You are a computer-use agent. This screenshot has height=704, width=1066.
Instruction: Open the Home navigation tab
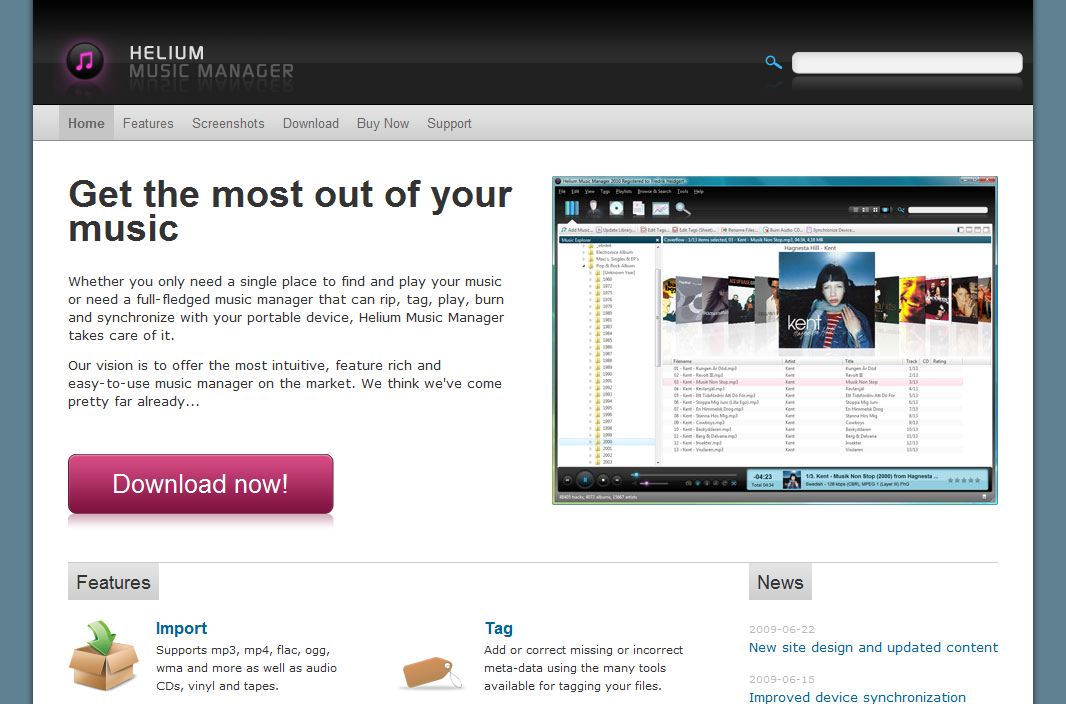86,123
